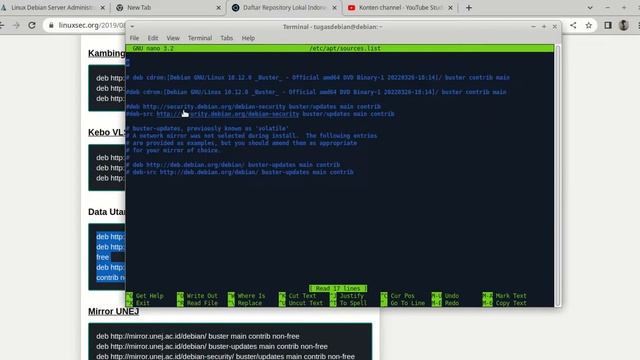Click the terminal title tugasdebian@debian

(333, 27)
